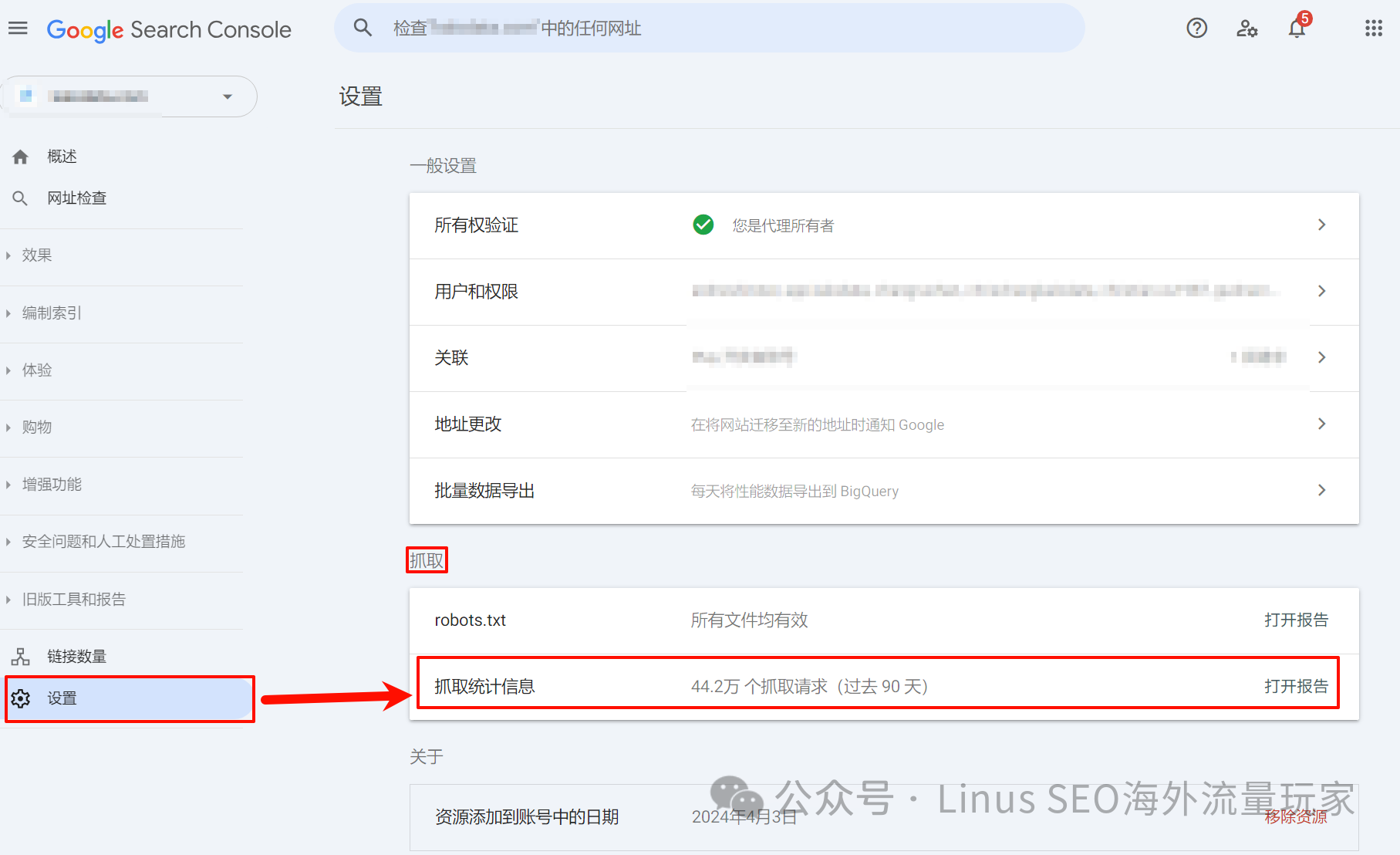
Task: Click the 链接数量 links icon
Action: [21, 657]
